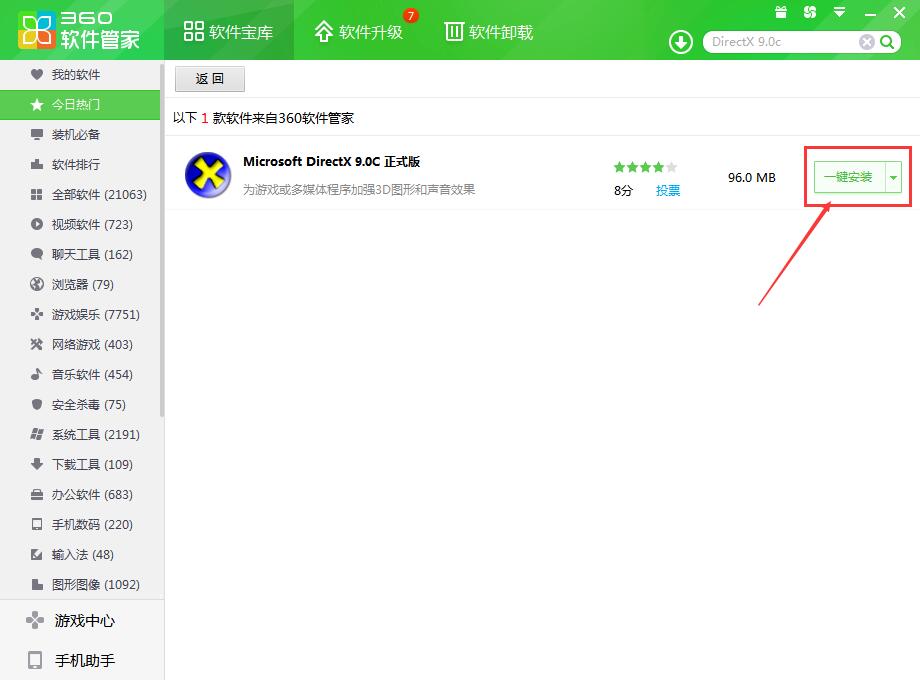Open 游戏中心 section

point(82,620)
